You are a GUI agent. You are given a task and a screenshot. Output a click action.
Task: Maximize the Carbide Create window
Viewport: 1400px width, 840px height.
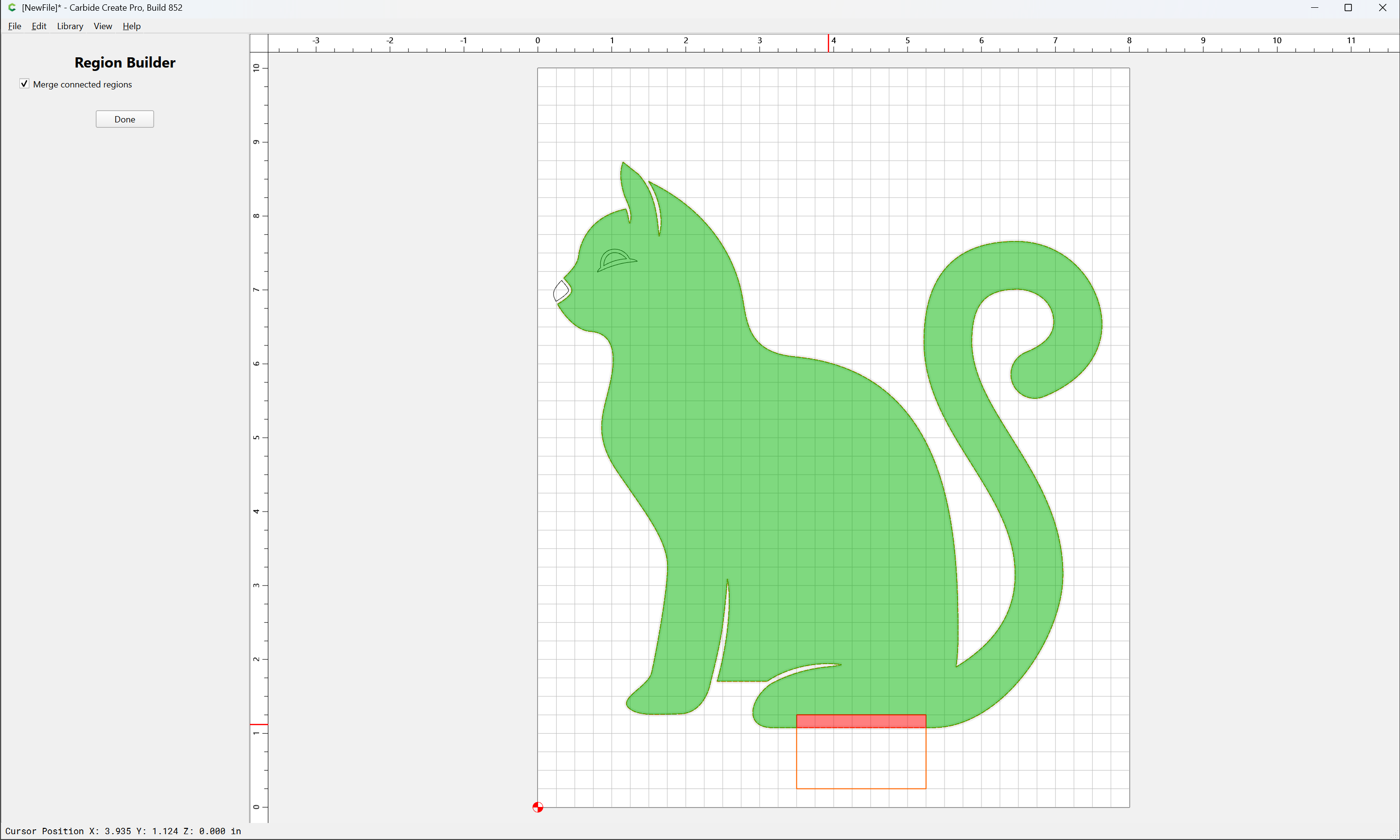point(1348,7)
